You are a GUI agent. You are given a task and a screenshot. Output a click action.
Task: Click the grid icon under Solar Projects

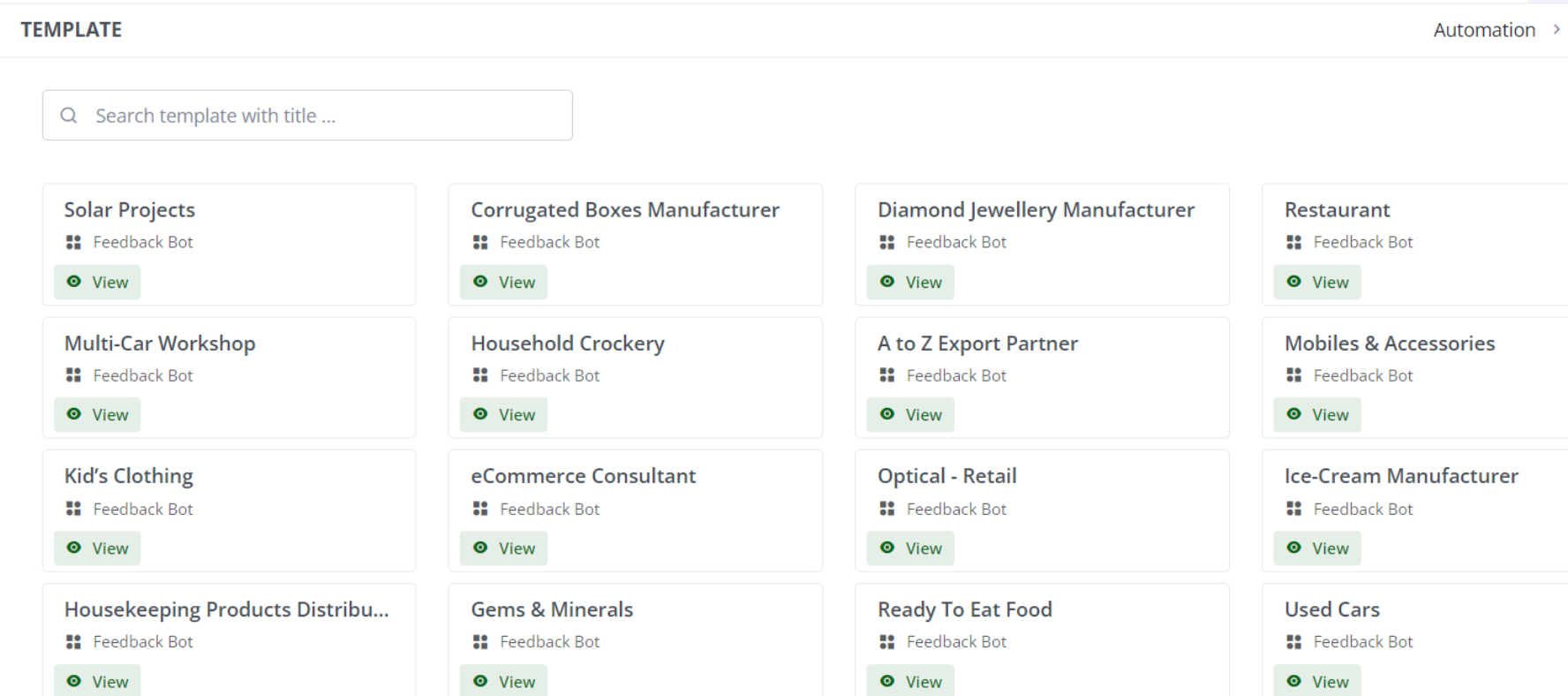coord(73,242)
